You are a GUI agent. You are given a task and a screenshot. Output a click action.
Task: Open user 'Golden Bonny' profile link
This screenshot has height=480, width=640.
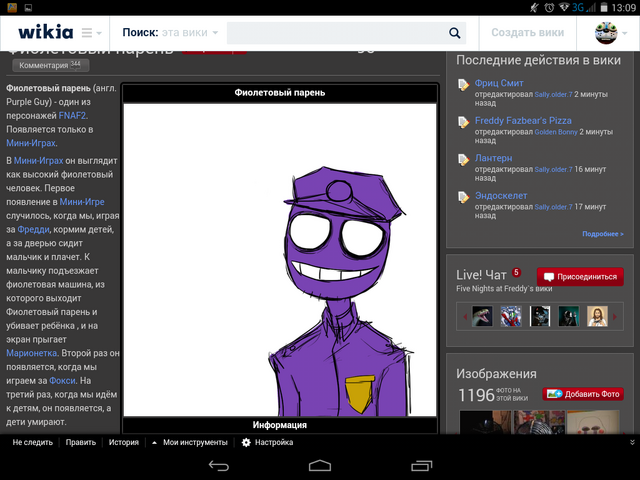(556, 132)
